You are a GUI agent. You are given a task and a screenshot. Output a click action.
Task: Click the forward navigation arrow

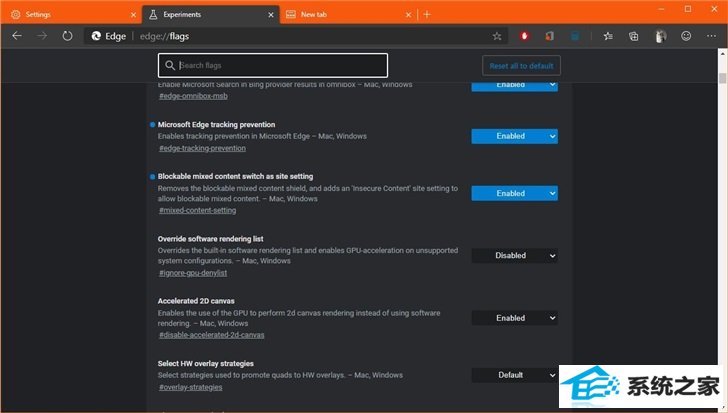42,36
